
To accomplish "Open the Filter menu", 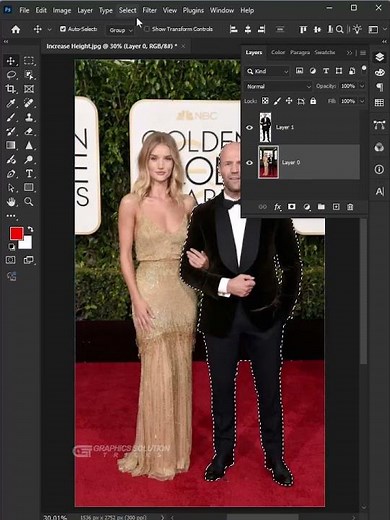I will 149,10.
